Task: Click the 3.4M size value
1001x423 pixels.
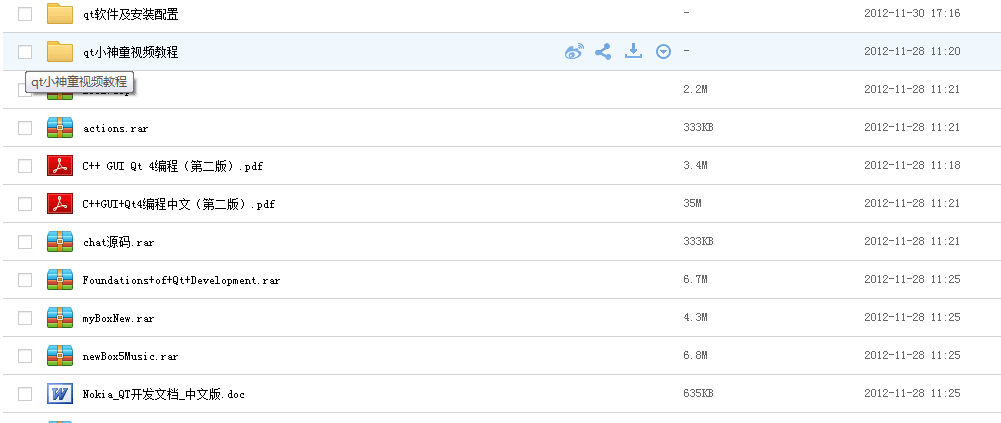Action: pos(695,166)
